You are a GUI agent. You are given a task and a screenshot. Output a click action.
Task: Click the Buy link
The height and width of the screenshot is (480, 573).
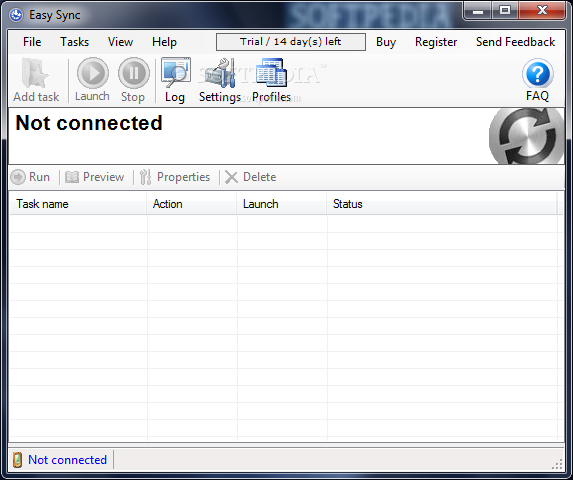pyautogui.click(x=386, y=42)
